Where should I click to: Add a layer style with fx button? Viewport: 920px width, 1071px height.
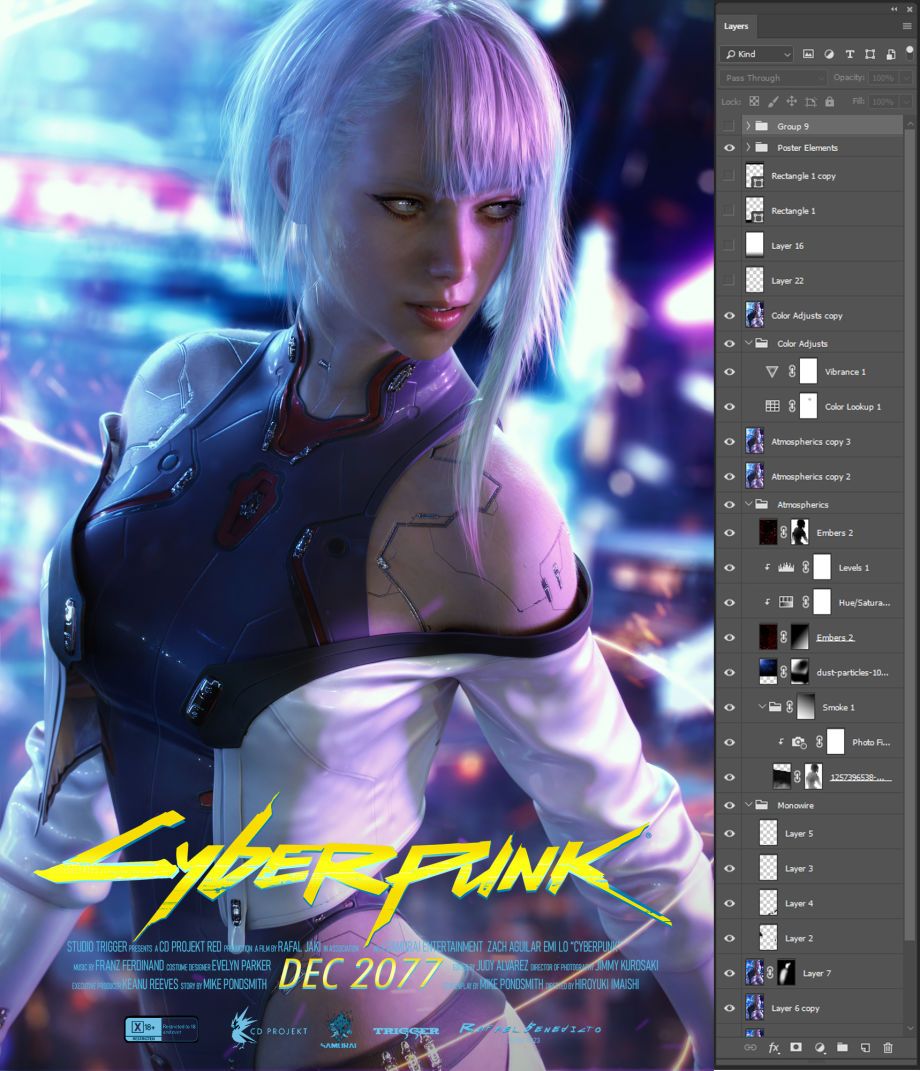(x=773, y=1047)
